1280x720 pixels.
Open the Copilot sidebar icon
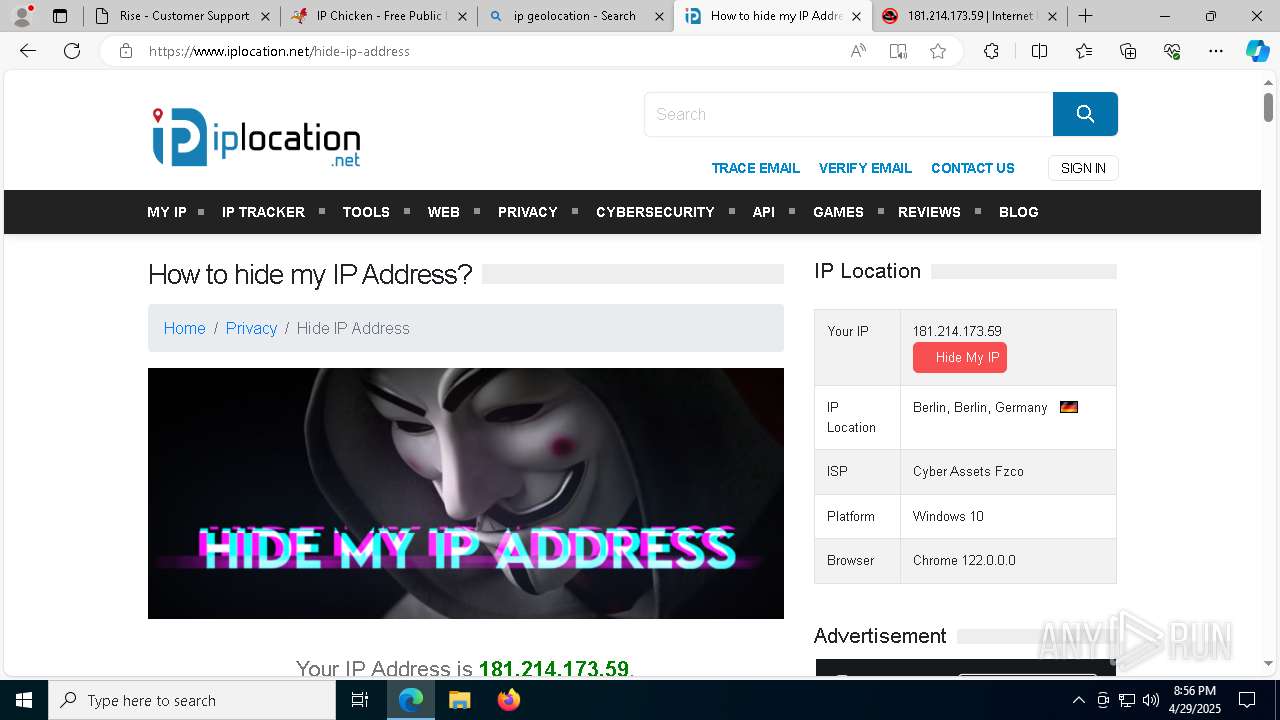pos(1257,51)
